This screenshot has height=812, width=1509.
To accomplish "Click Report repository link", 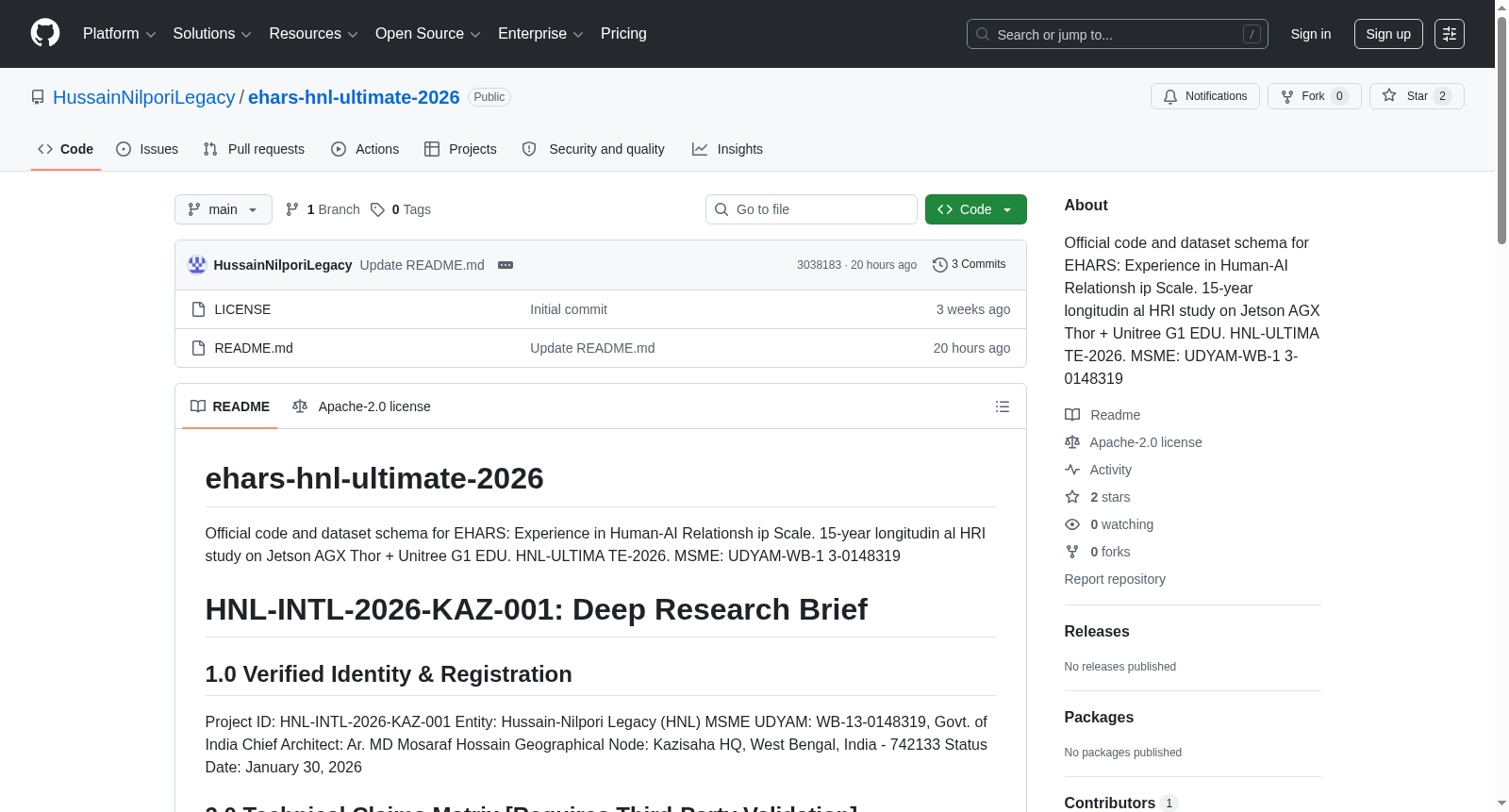I will (1115, 579).
